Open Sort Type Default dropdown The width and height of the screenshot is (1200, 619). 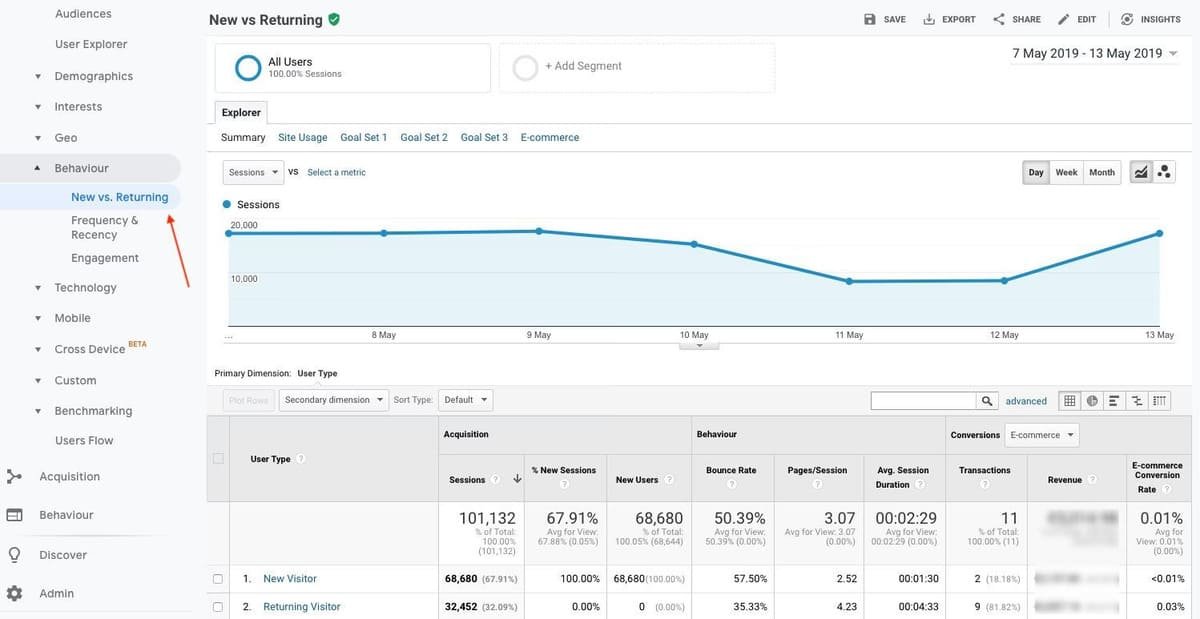click(466, 400)
